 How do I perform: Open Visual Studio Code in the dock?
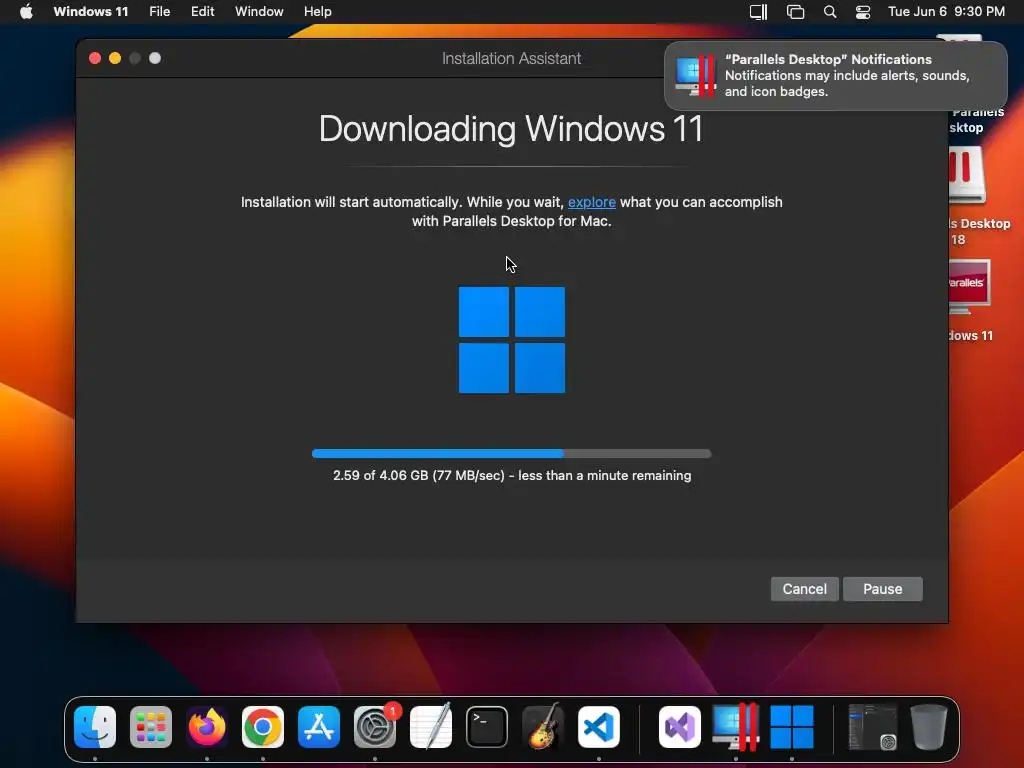tap(599, 727)
